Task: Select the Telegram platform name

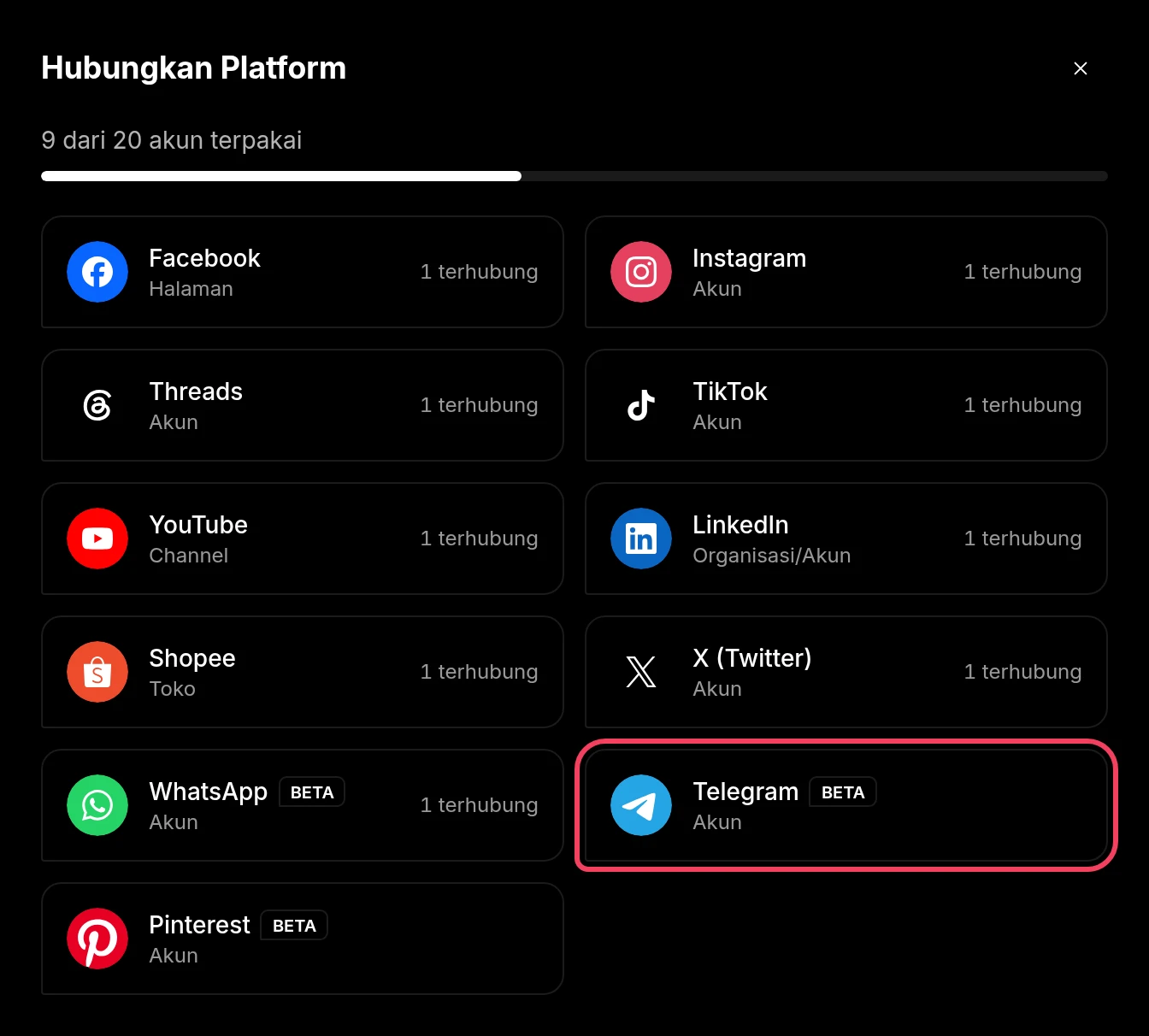Action: (x=745, y=792)
